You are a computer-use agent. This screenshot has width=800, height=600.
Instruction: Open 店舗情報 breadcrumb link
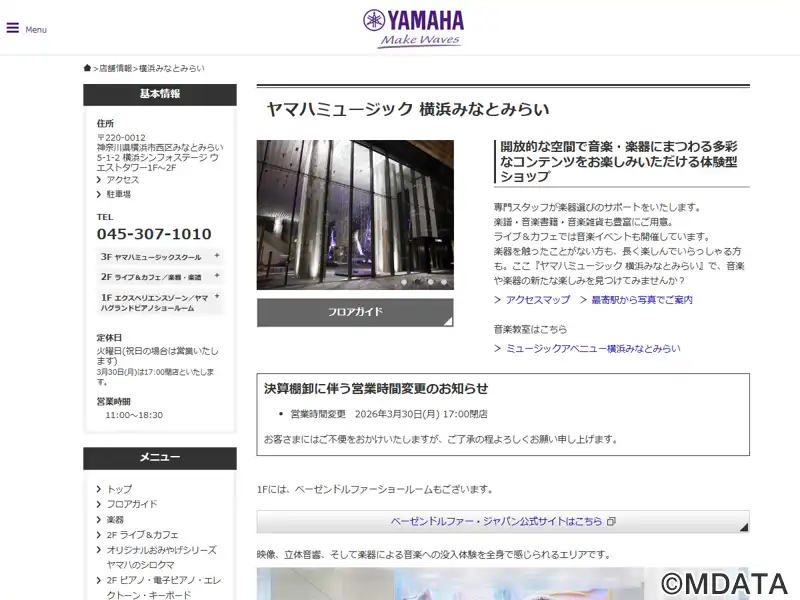(115, 68)
